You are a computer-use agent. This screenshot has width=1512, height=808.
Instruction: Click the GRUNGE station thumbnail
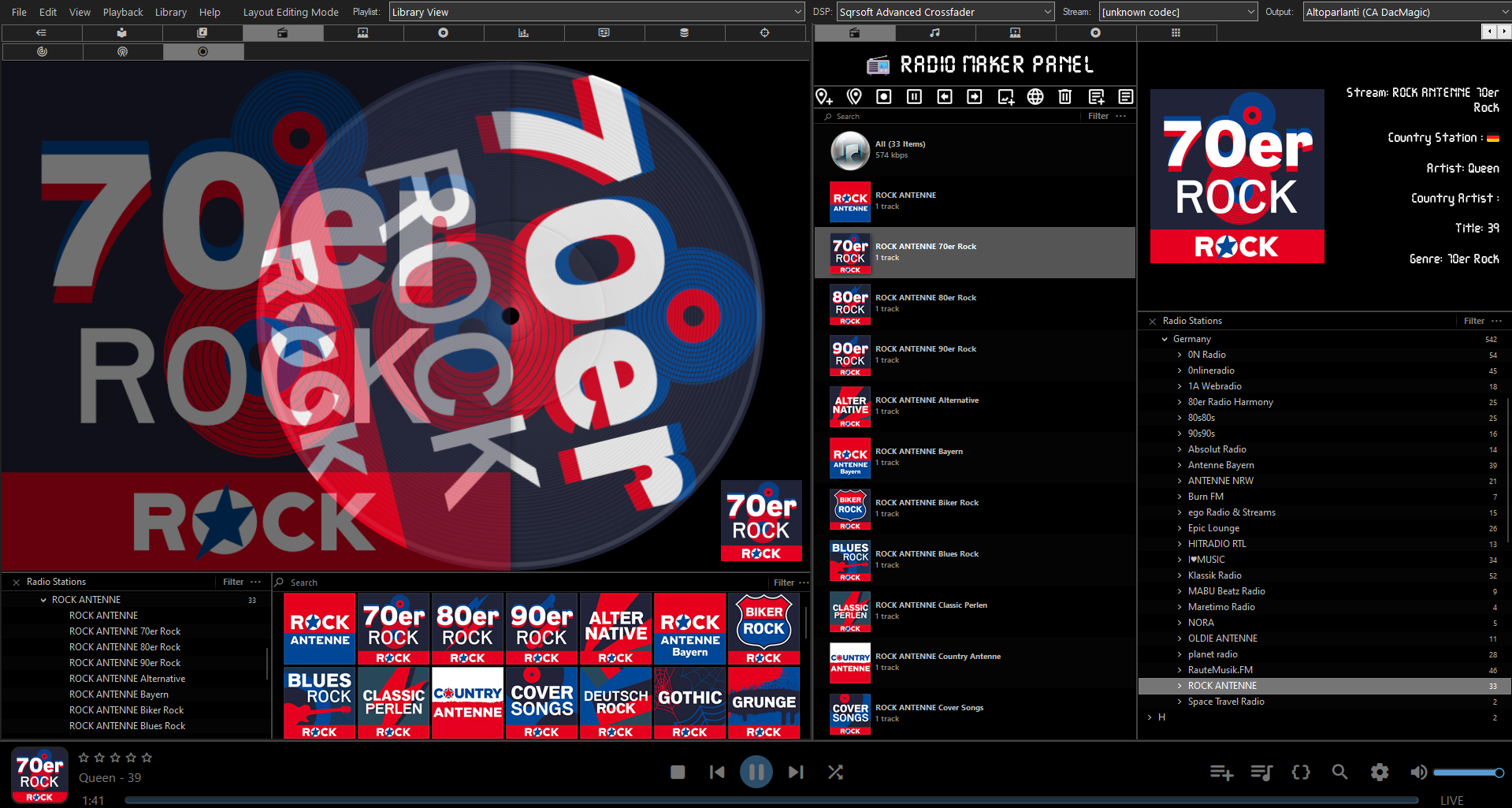[763, 703]
